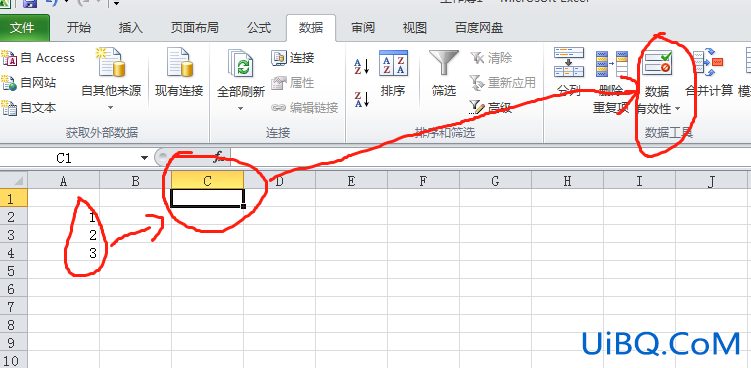Select row 5 header
This screenshot has width=751, height=368.
[14, 270]
